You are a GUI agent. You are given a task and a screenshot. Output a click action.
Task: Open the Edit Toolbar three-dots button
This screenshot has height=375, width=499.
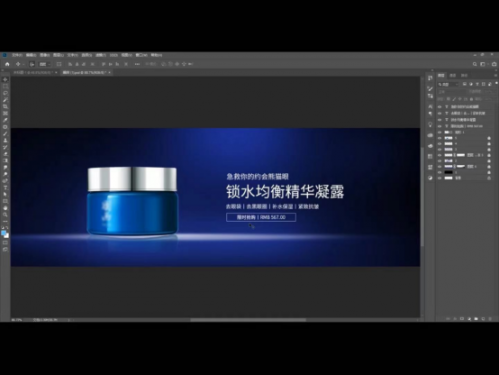tap(5, 221)
